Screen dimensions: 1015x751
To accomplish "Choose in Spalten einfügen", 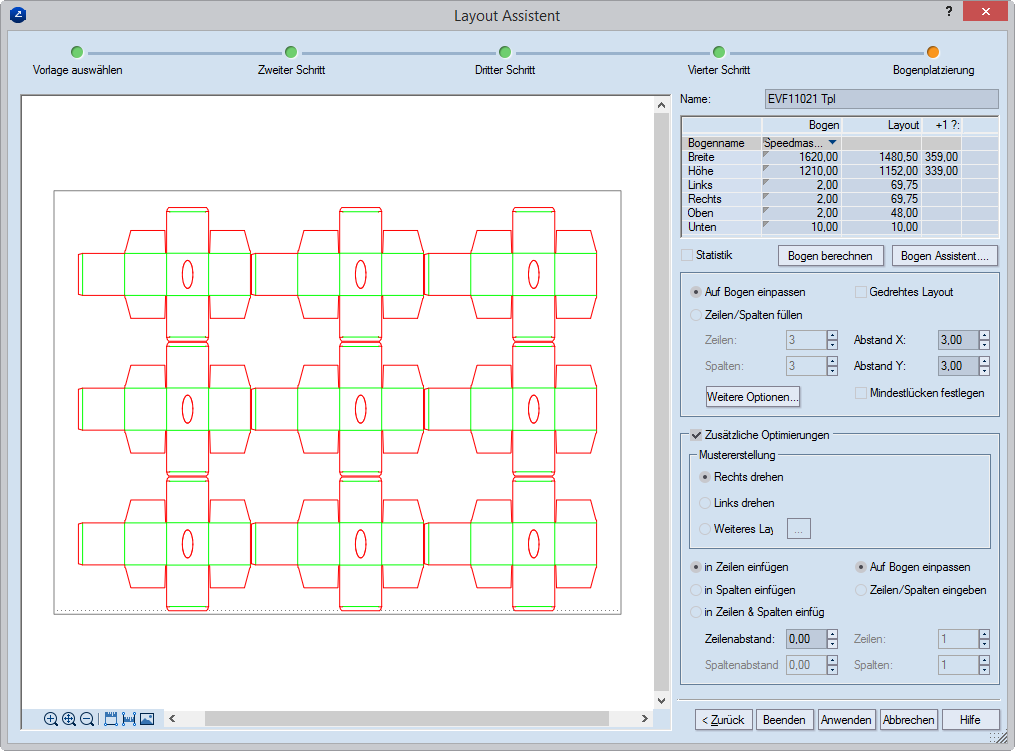I will [696, 590].
